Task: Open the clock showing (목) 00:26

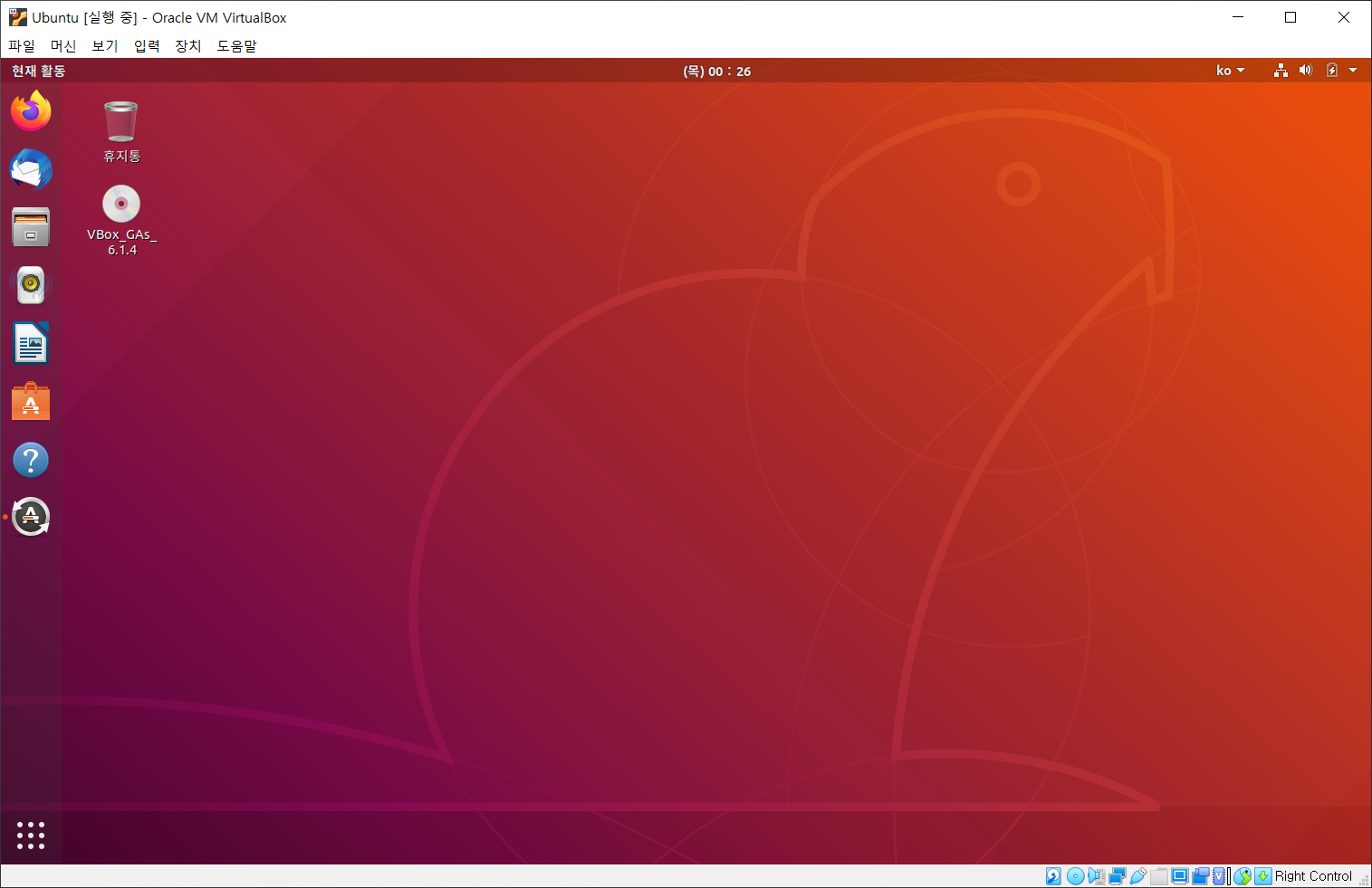Action: click(x=717, y=71)
